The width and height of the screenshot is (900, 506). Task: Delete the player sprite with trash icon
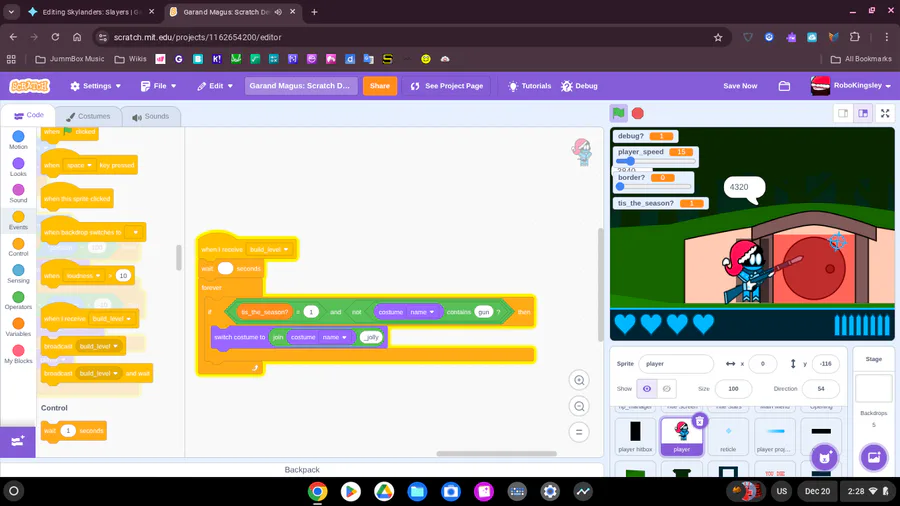(700, 422)
